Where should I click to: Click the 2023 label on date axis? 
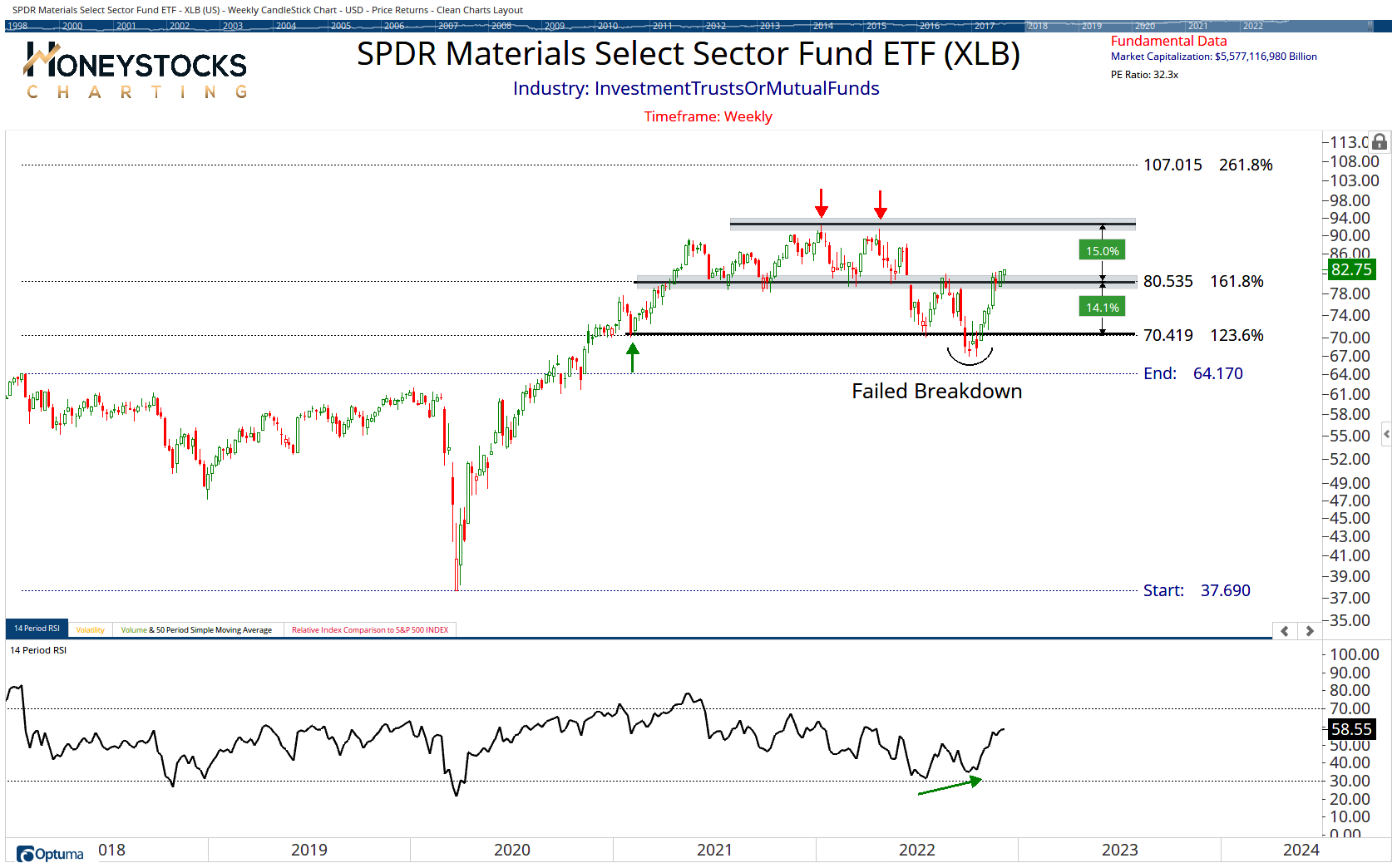pos(1119,850)
